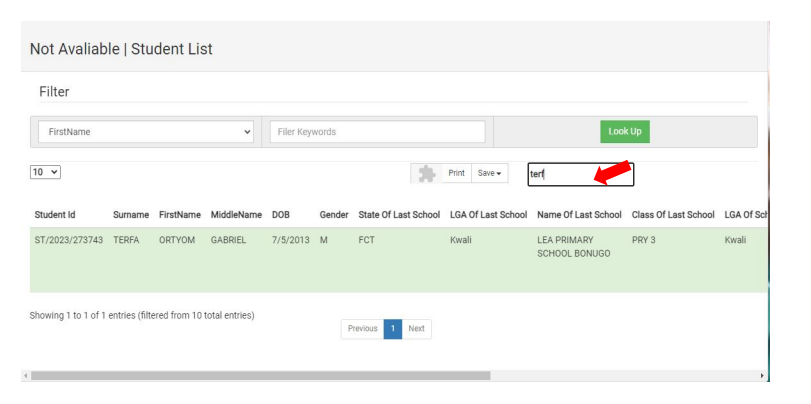This screenshot has width=811, height=404.
Task: Sort by Gender column header
Action: (x=334, y=215)
